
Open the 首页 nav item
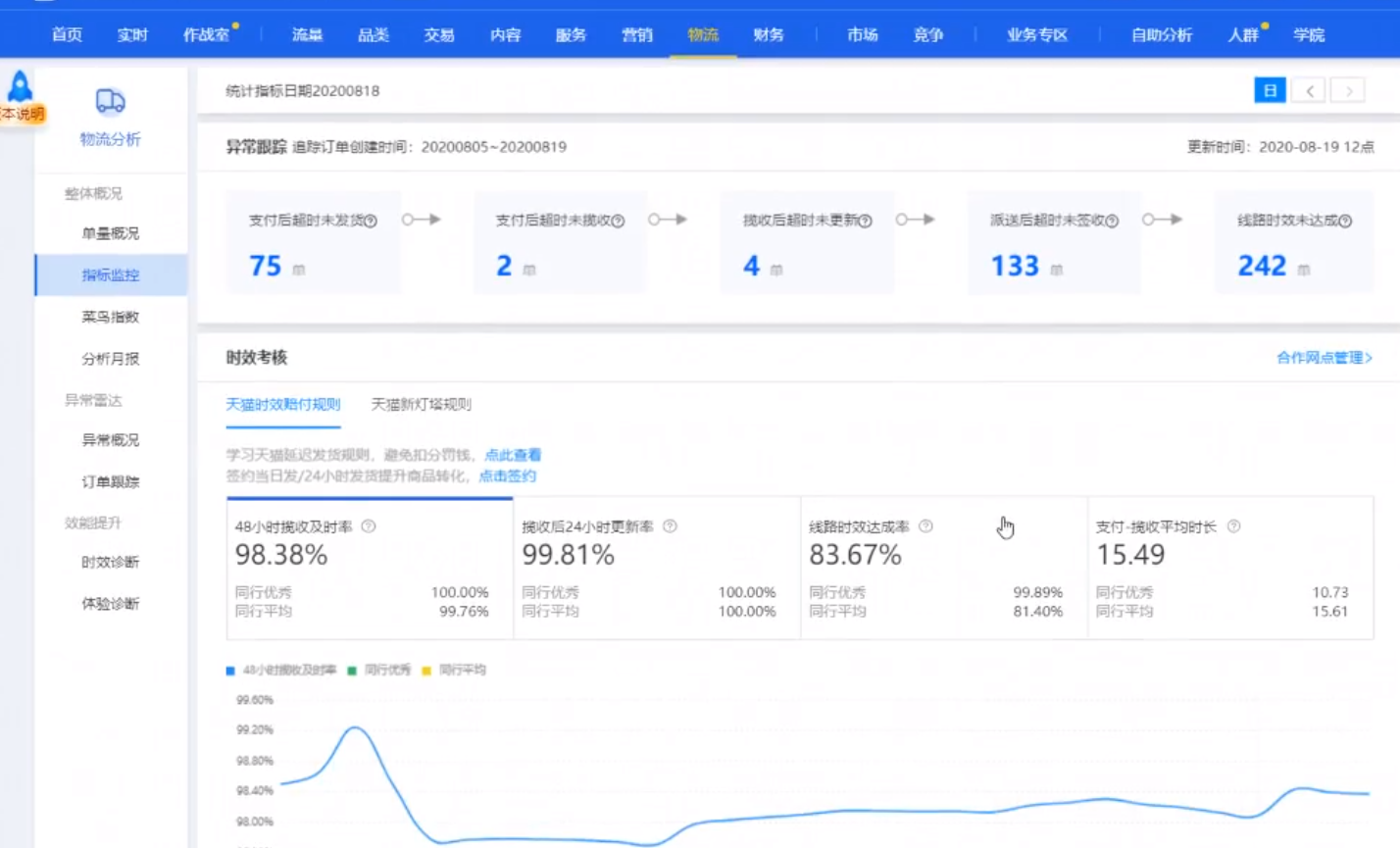click(x=67, y=35)
